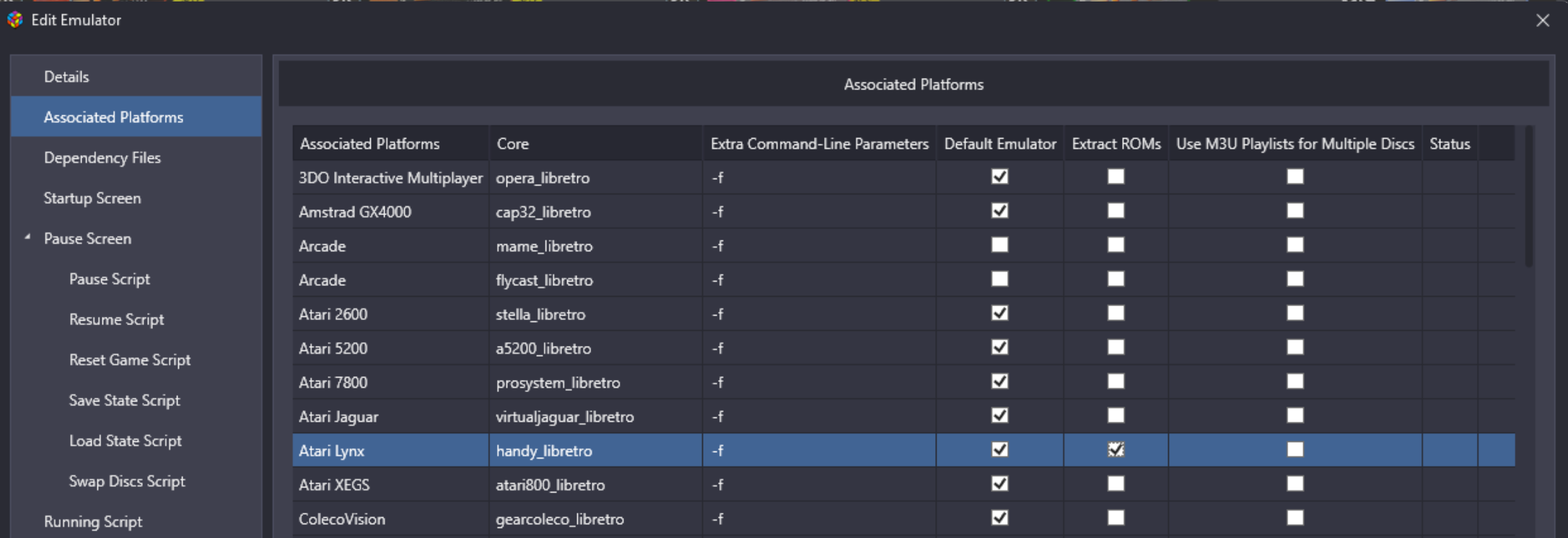
Task: Click the handy_libretro core cell
Action: [x=595, y=451]
